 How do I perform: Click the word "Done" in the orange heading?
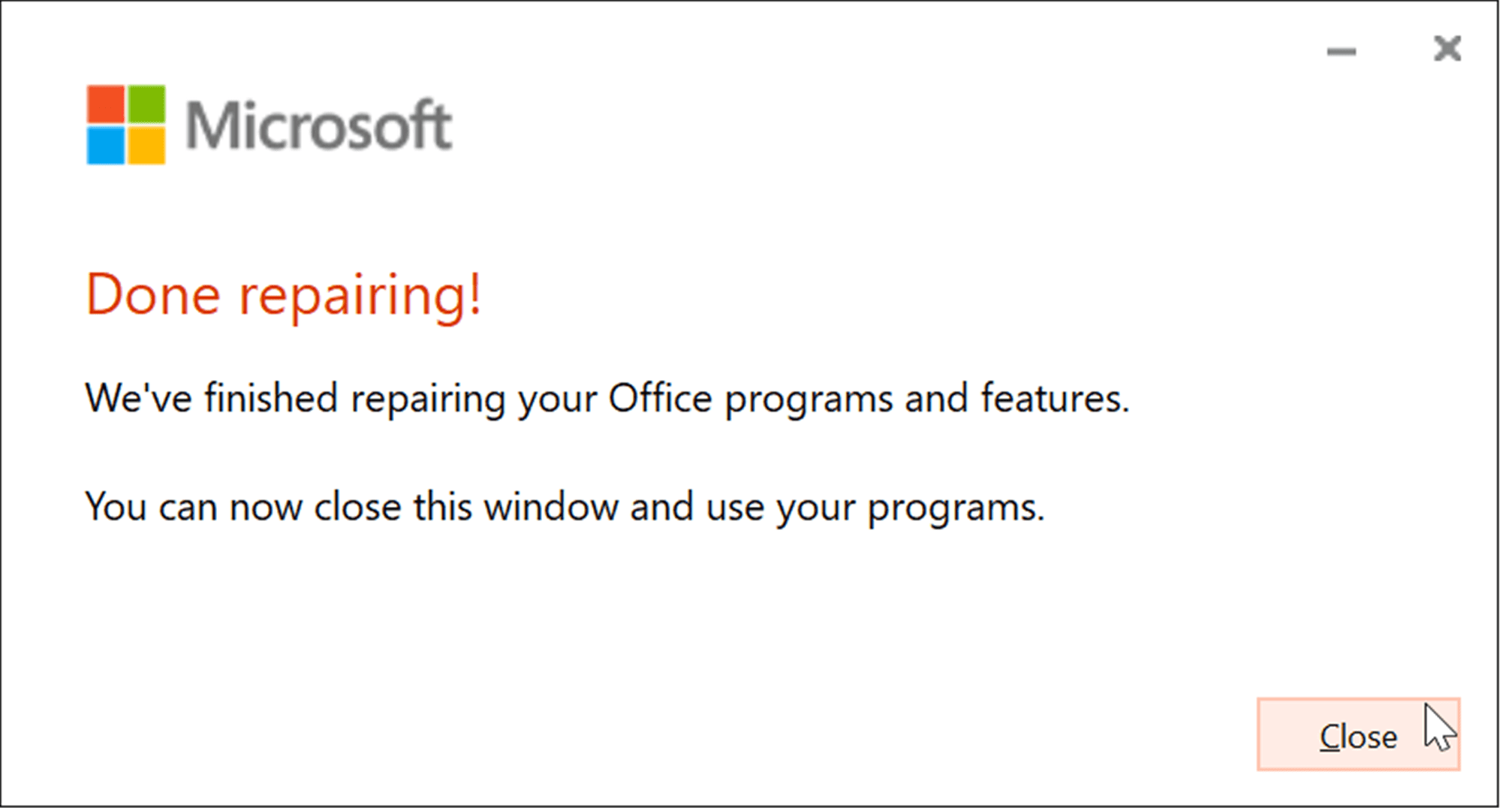click(153, 294)
